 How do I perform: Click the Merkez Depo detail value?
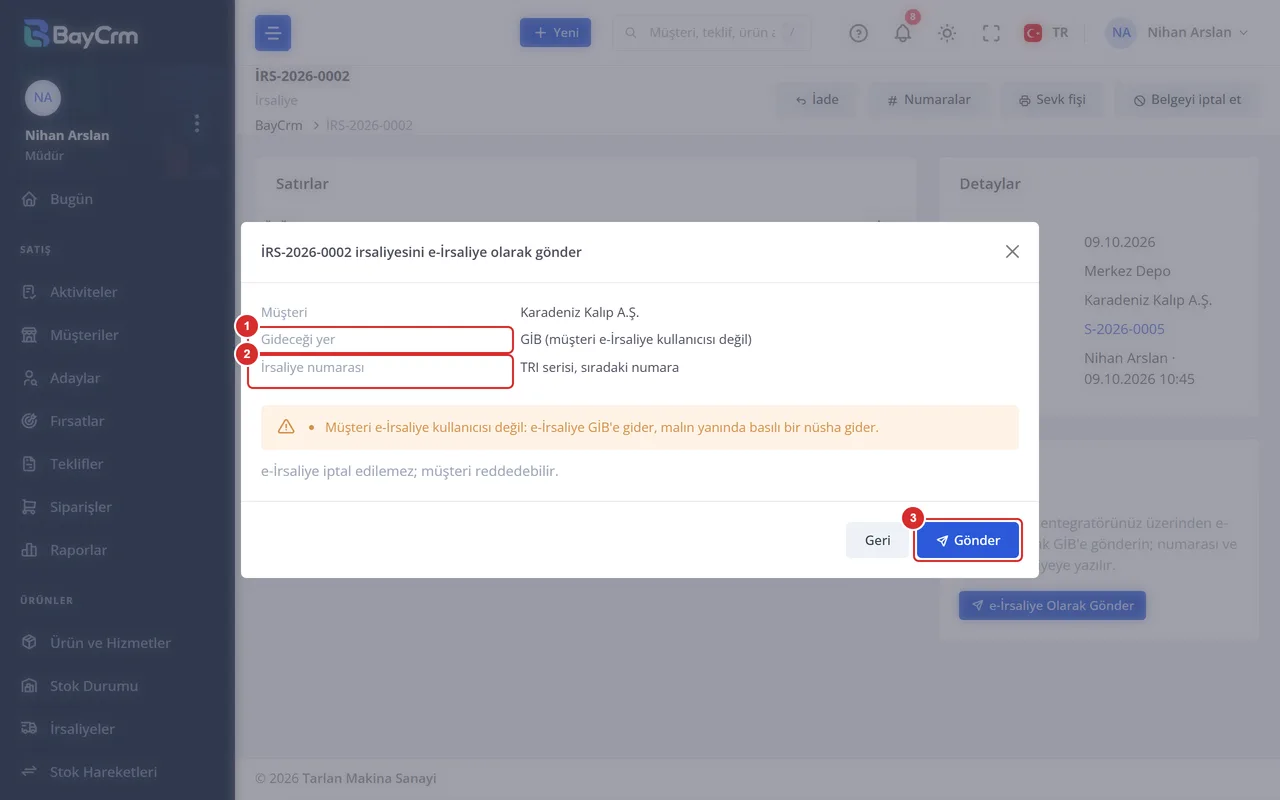1127,271
